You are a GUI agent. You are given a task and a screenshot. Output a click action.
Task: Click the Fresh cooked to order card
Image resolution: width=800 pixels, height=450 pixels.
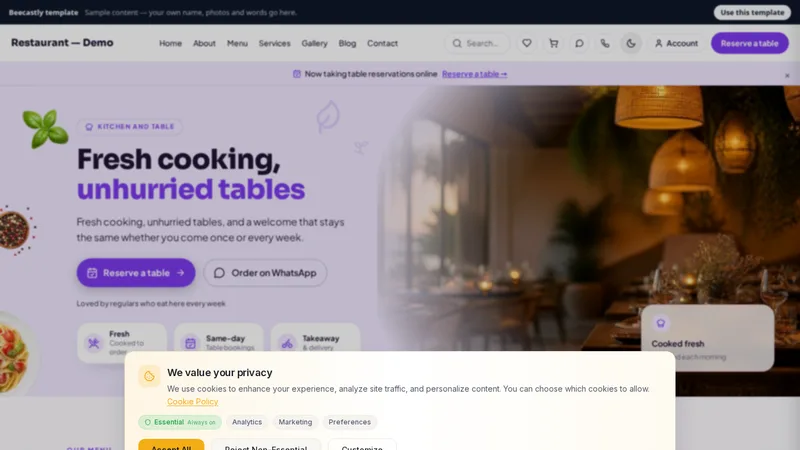(x=122, y=342)
